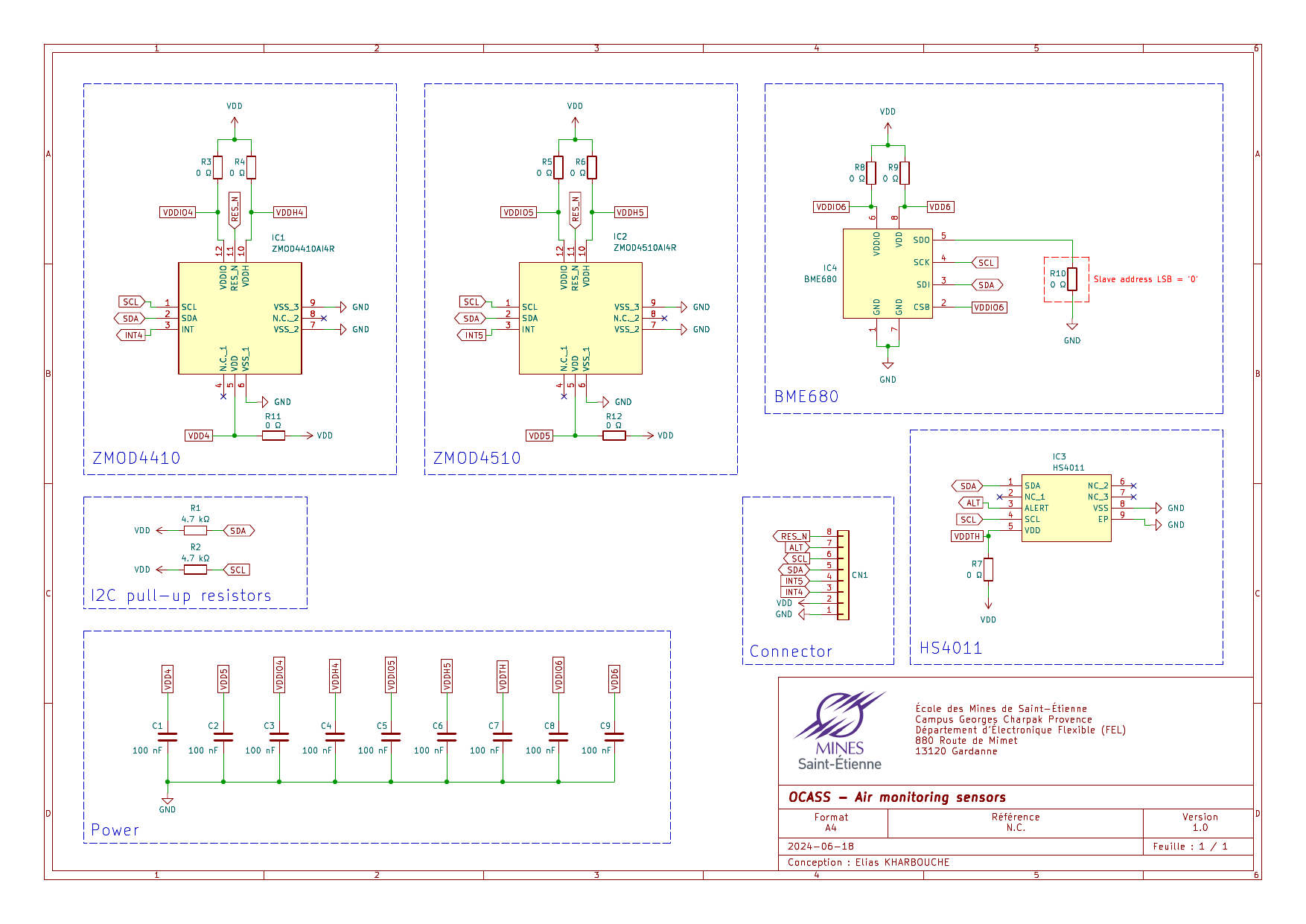Click the 'I2C pull-up resistors' section title

[x=181, y=596]
